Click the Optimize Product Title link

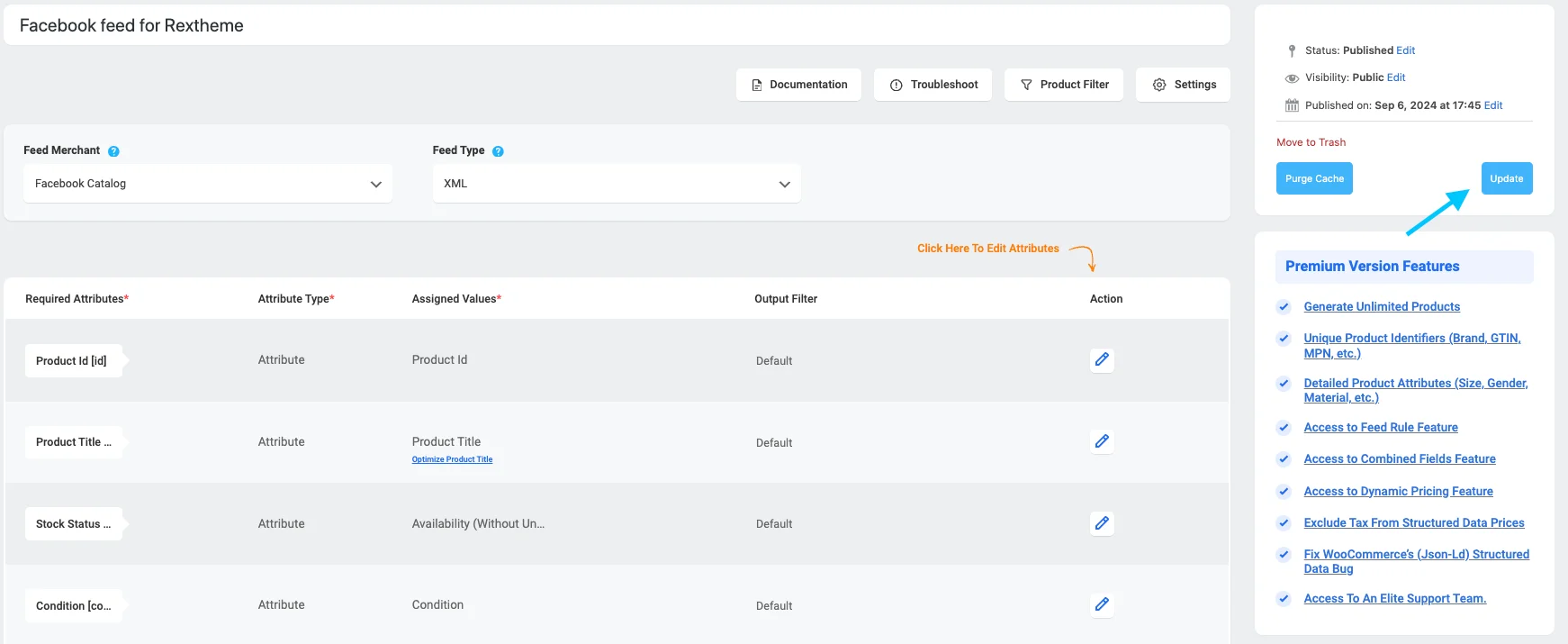[452, 459]
